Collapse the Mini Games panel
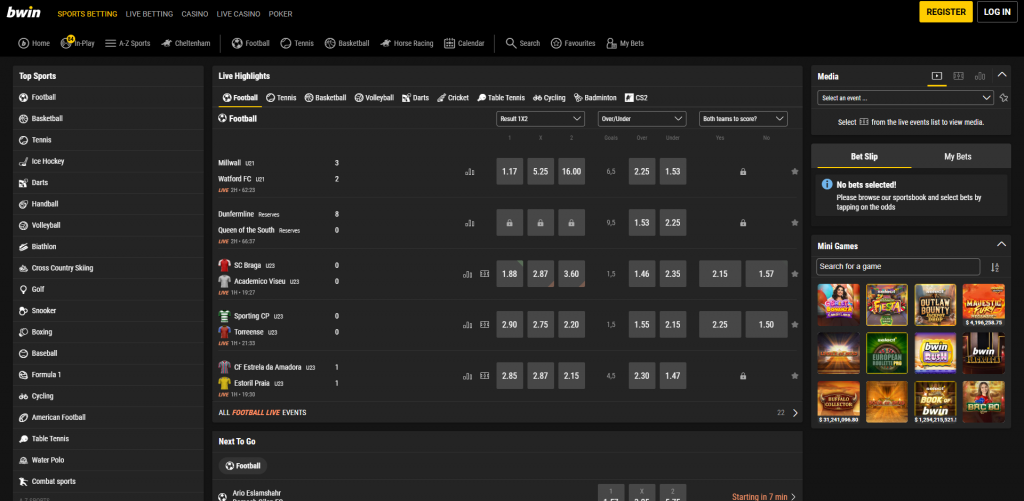This screenshot has height=501, width=1024. 1002,245
